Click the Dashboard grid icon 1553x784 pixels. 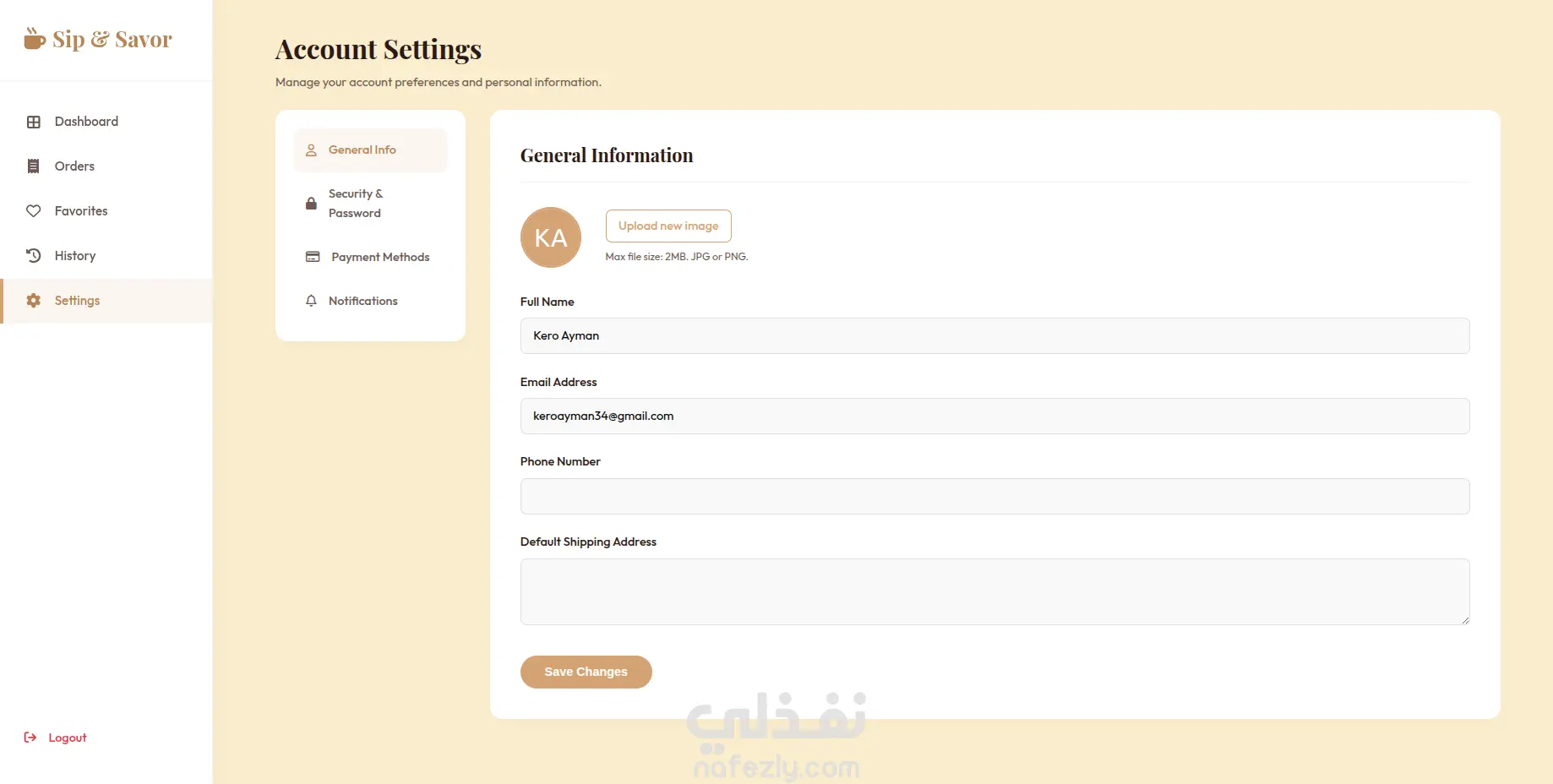pos(34,122)
